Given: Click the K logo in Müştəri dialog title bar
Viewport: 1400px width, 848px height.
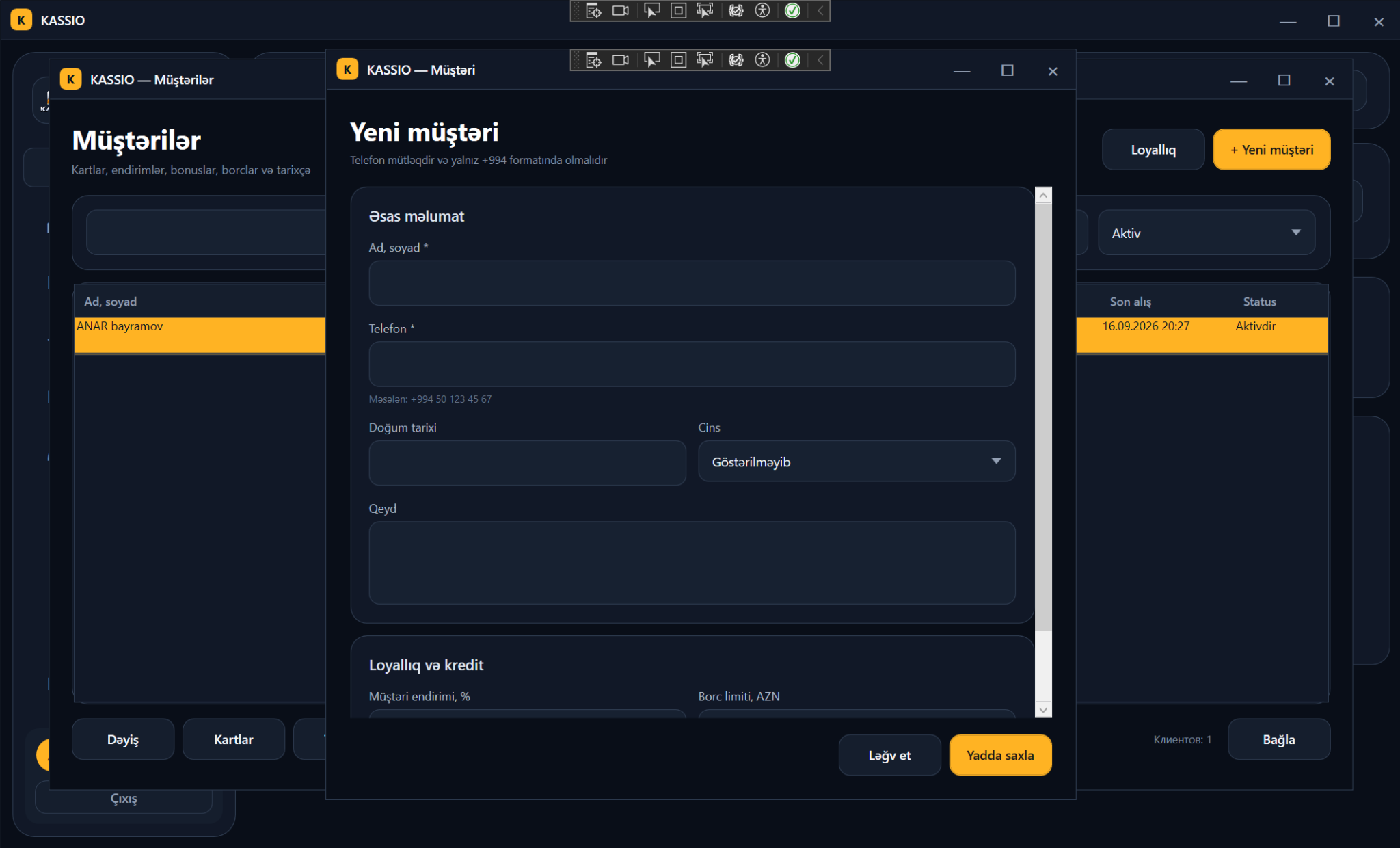Looking at the screenshot, I should click(347, 69).
